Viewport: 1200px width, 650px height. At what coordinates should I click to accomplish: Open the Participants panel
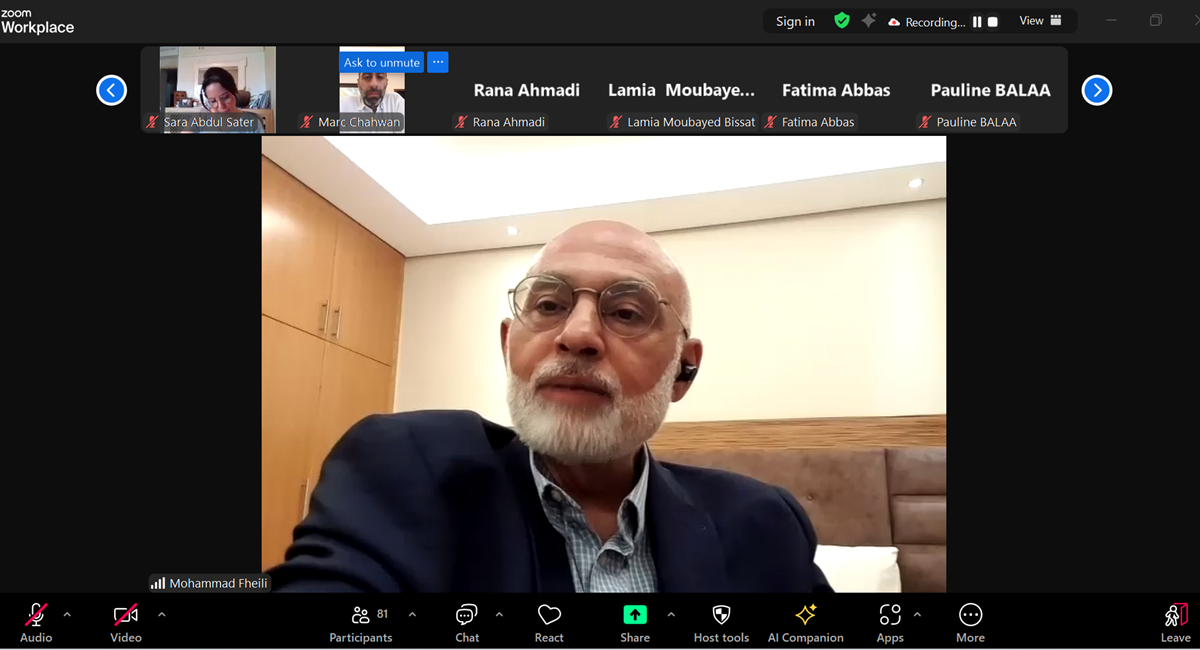(x=361, y=622)
